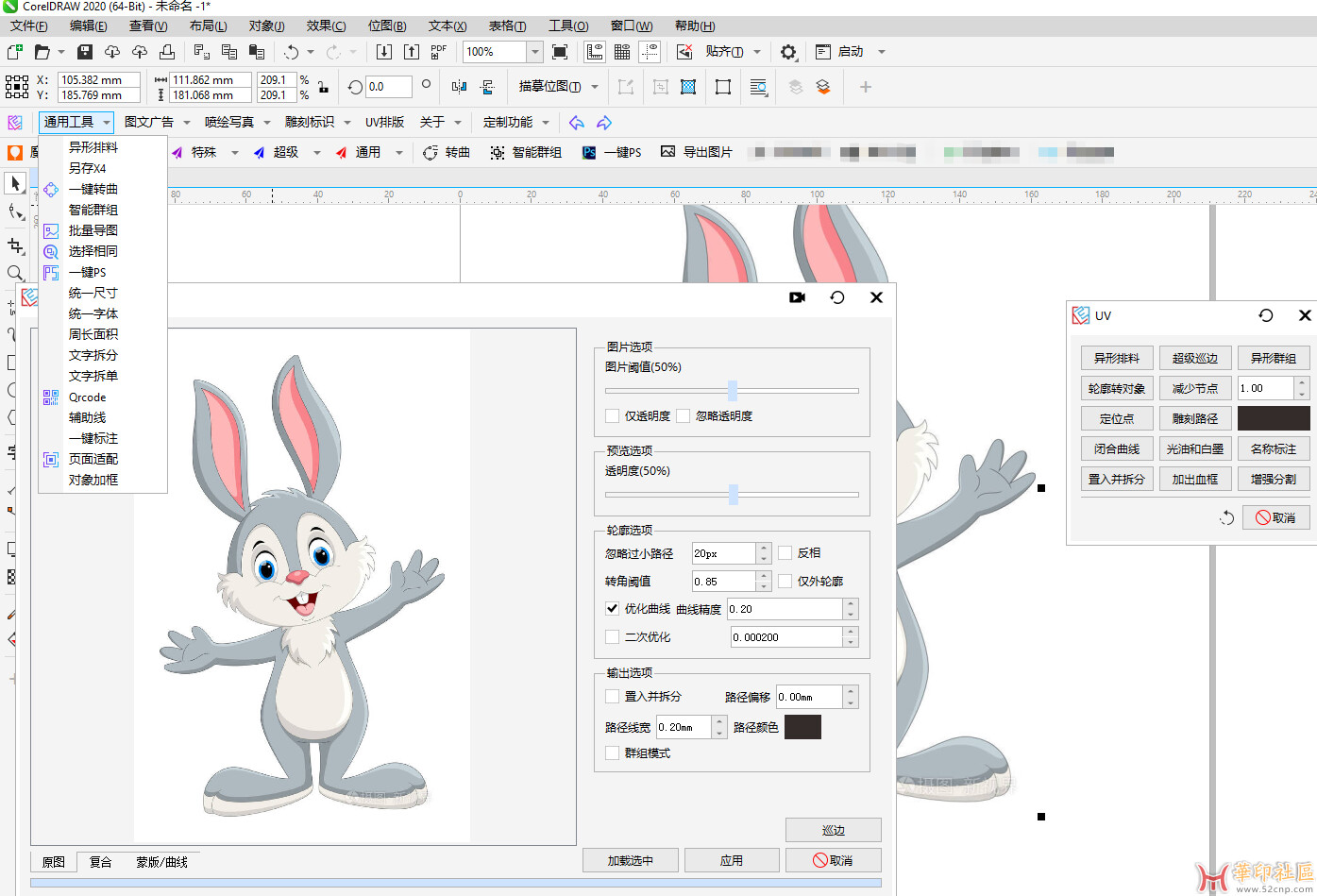Click the 智能群组 toolbar item

[x=526, y=152]
